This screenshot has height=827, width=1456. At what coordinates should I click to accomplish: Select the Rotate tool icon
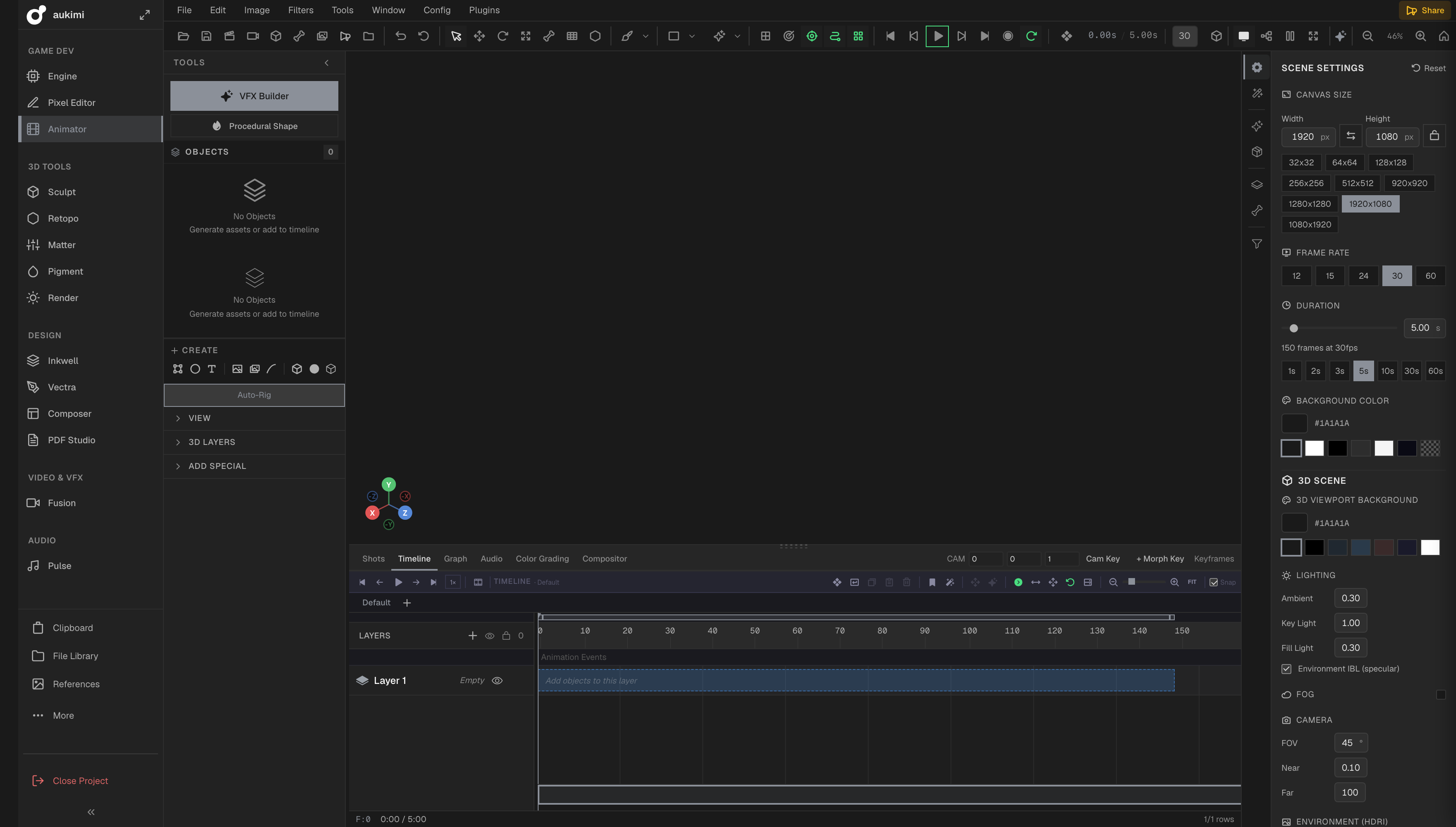502,36
